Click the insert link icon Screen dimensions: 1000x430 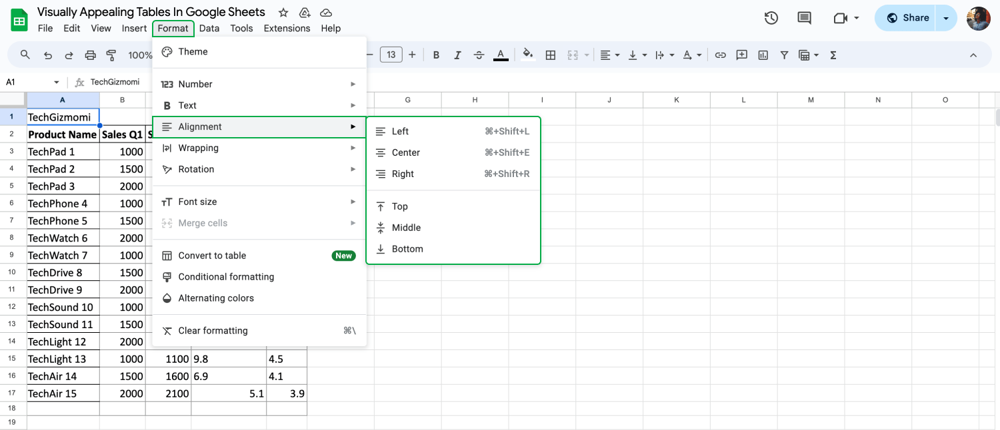(720, 55)
